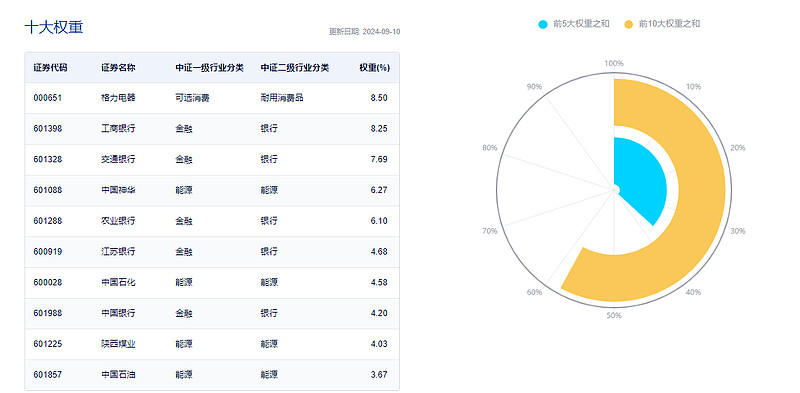Open stock code 000651 row

tap(212, 98)
